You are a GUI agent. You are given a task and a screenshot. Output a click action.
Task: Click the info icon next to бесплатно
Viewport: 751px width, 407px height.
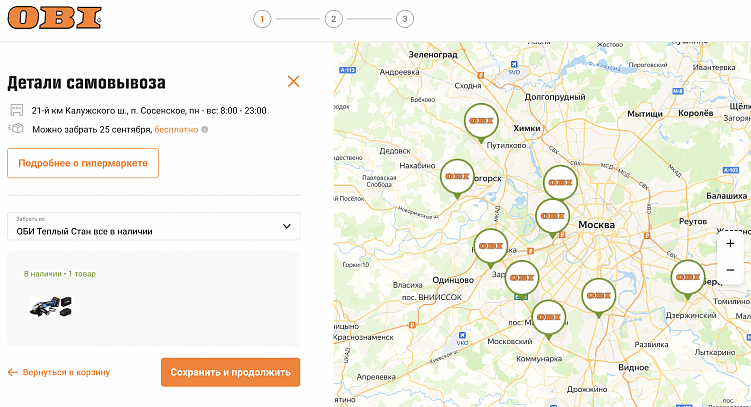coord(205,129)
